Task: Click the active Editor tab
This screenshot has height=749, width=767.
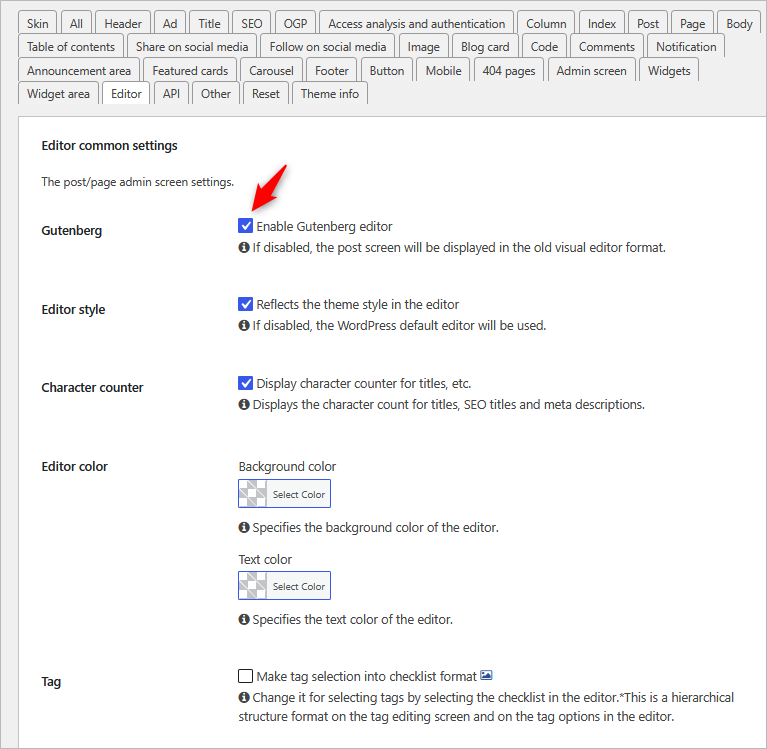Action: (x=126, y=94)
